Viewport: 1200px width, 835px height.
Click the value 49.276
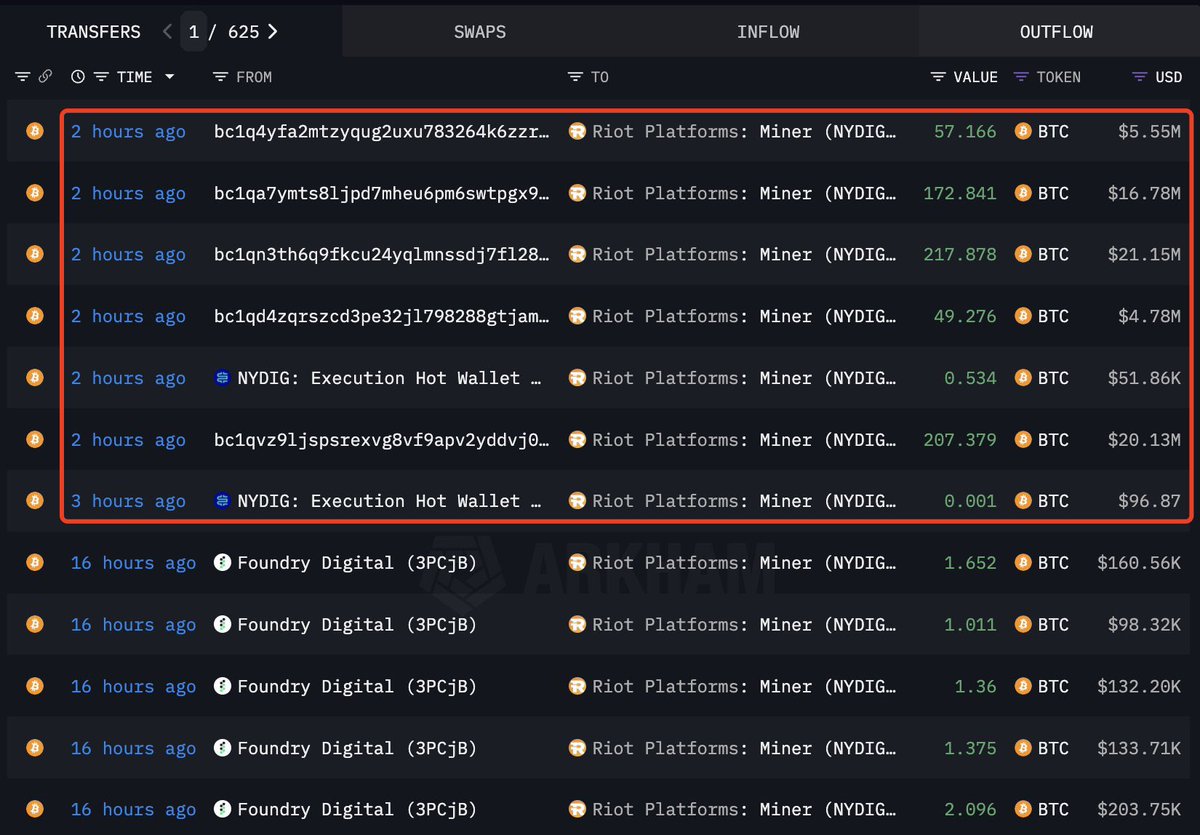(x=965, y=316)
